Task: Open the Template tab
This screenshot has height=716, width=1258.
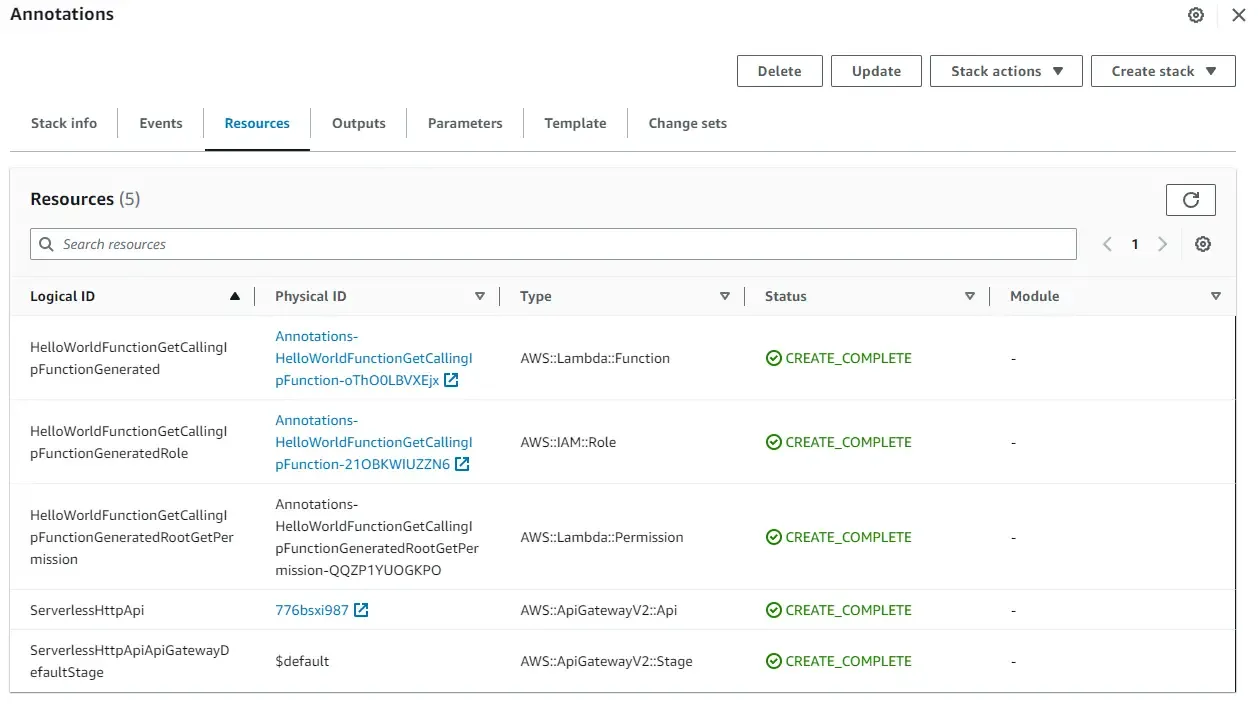Action: coord(575,123)
